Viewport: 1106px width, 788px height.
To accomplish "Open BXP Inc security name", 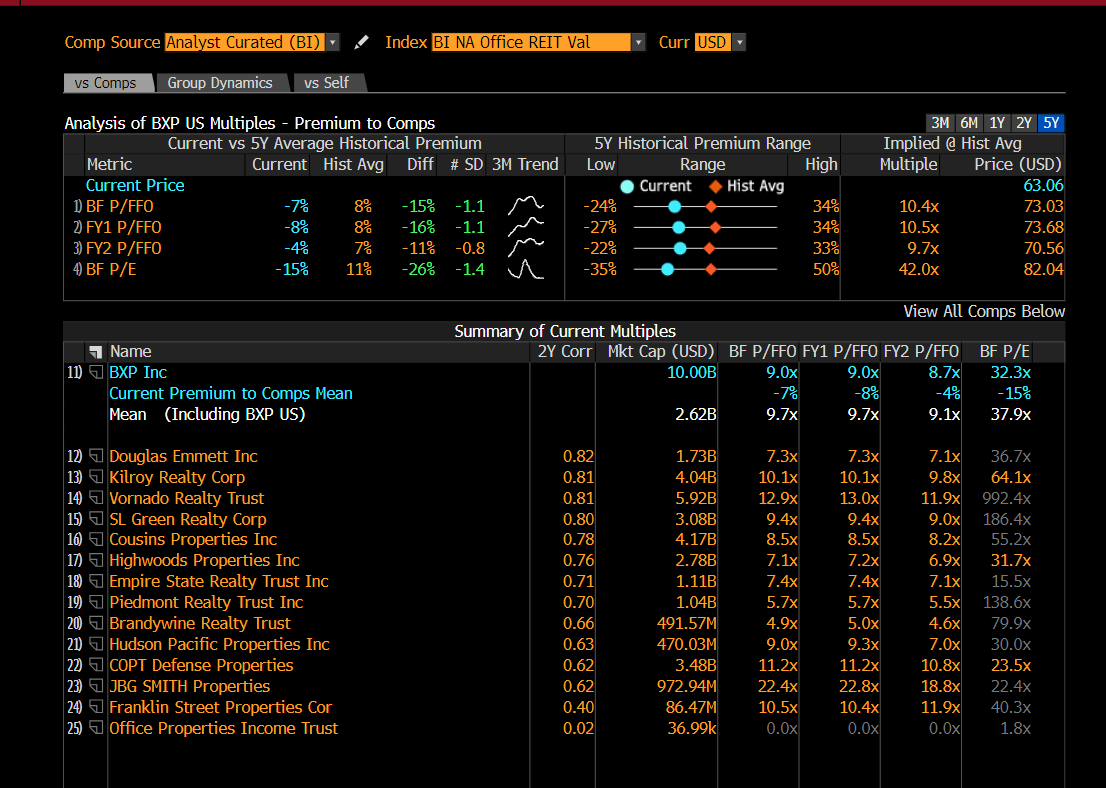I will pos(138,372).
